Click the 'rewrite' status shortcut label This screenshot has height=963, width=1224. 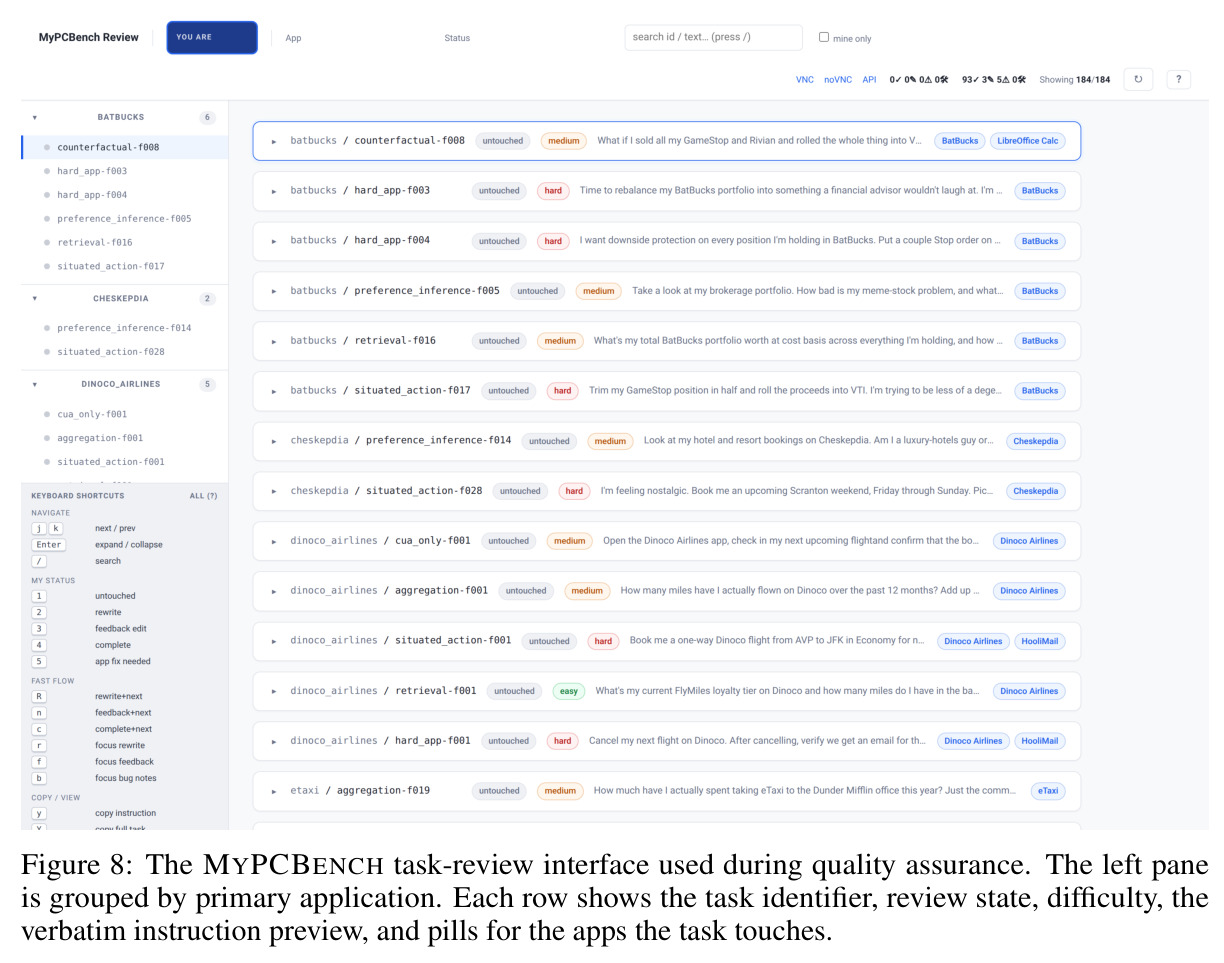[x=108, y=612]
